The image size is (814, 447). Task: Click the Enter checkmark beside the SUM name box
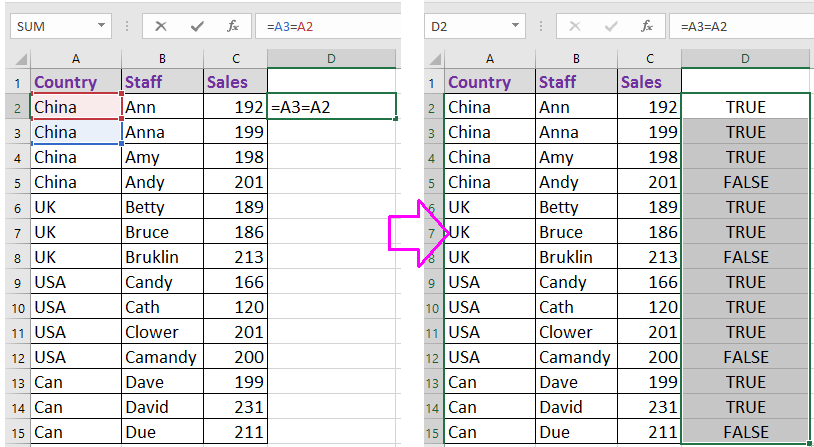click(x=199, y=26)
